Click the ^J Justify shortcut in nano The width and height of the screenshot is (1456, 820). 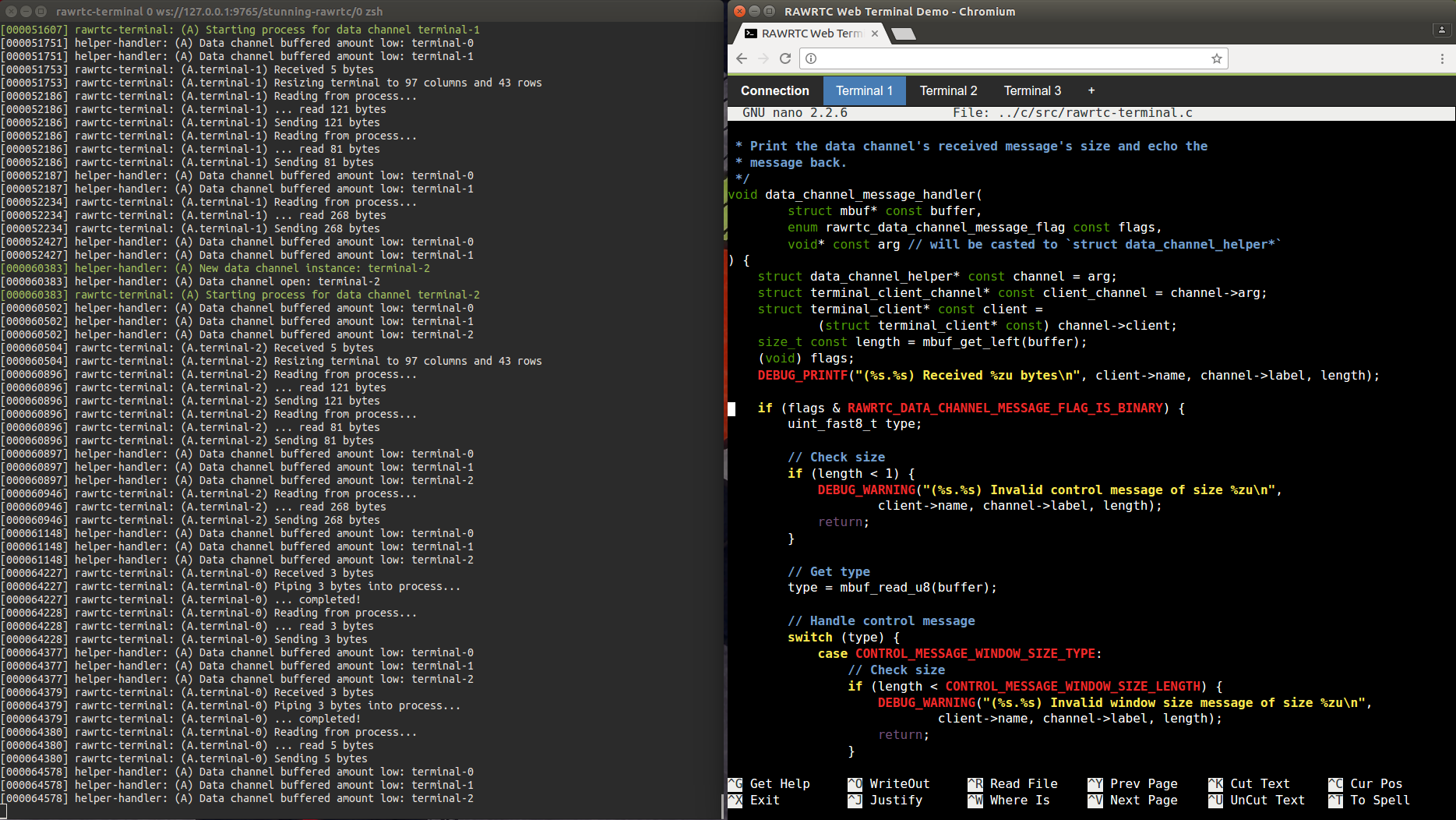(886, 800)
